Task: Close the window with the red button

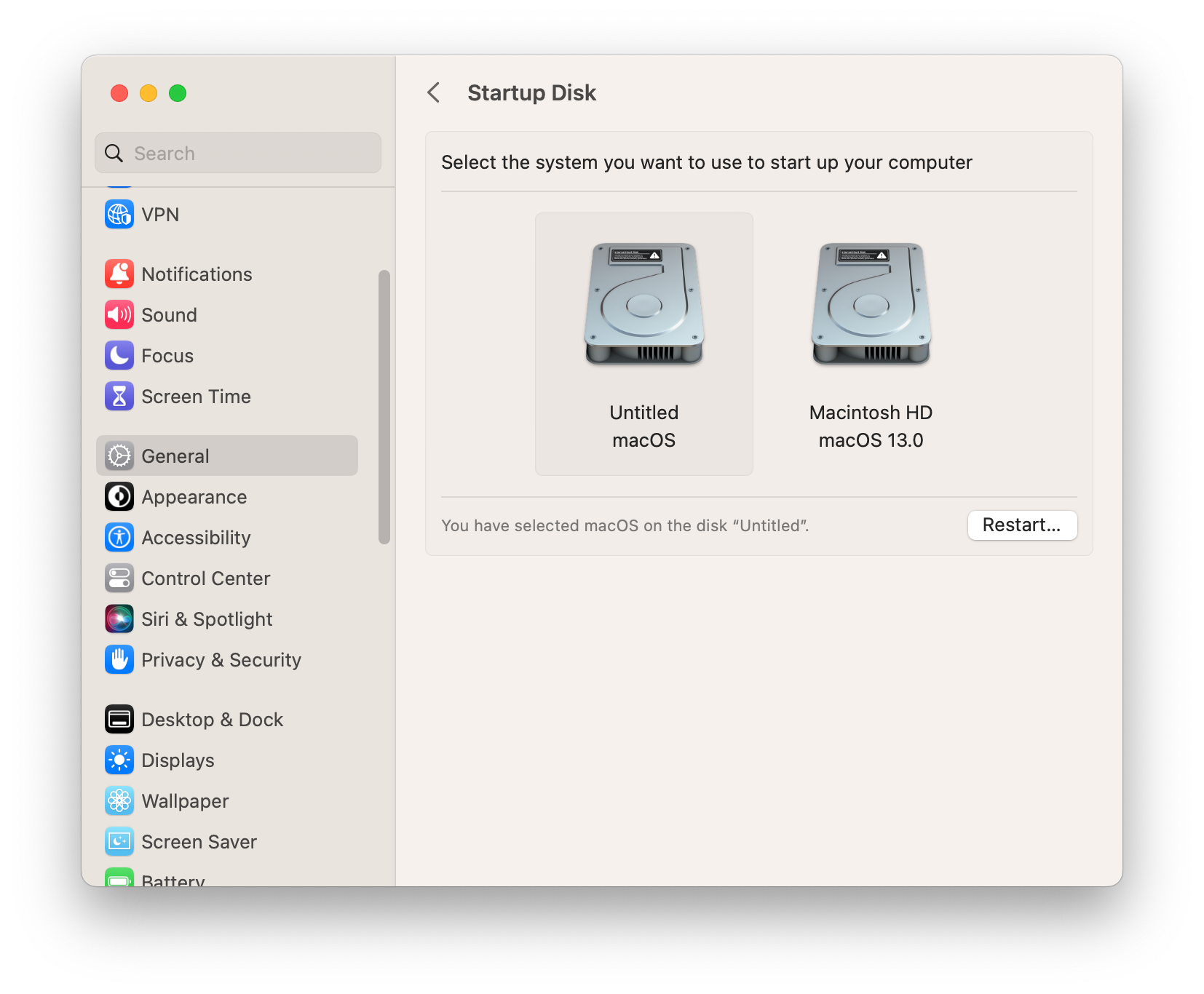Action: (119, 93)
